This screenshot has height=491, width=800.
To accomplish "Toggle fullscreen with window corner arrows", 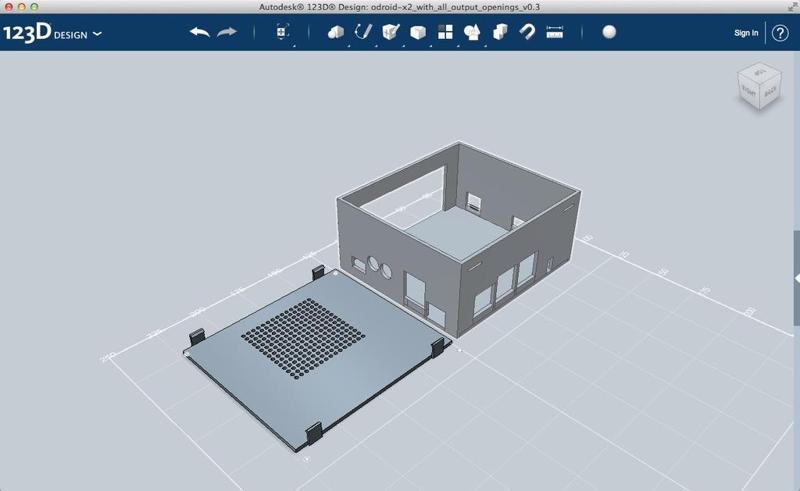I will click(x=792, y=7).
